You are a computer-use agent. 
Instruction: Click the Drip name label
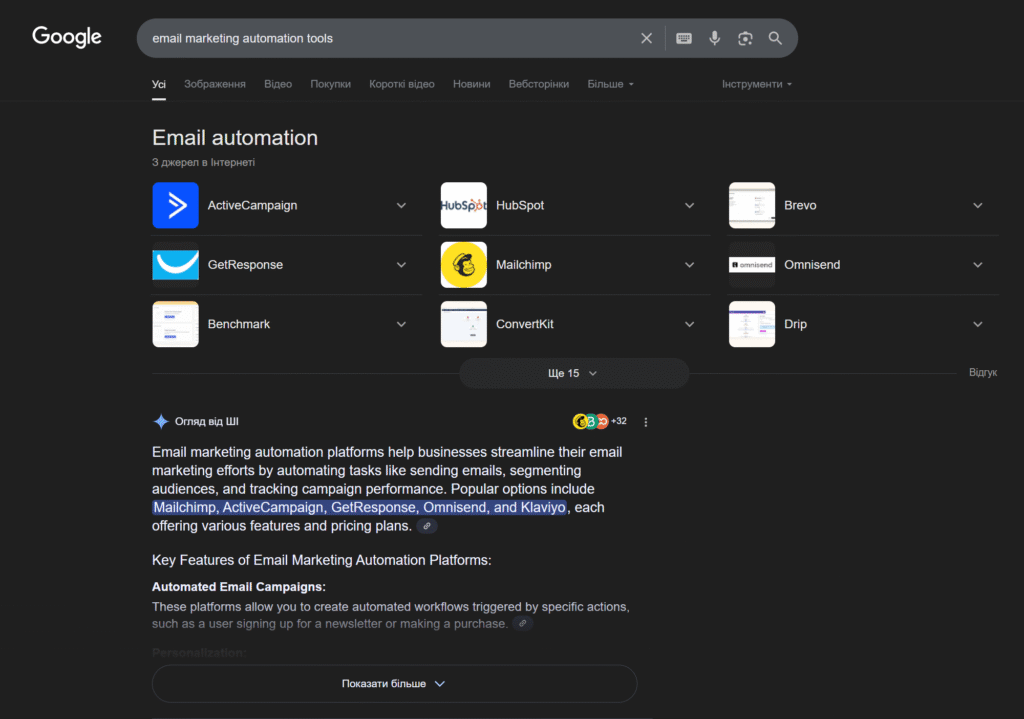coord(795,324)
